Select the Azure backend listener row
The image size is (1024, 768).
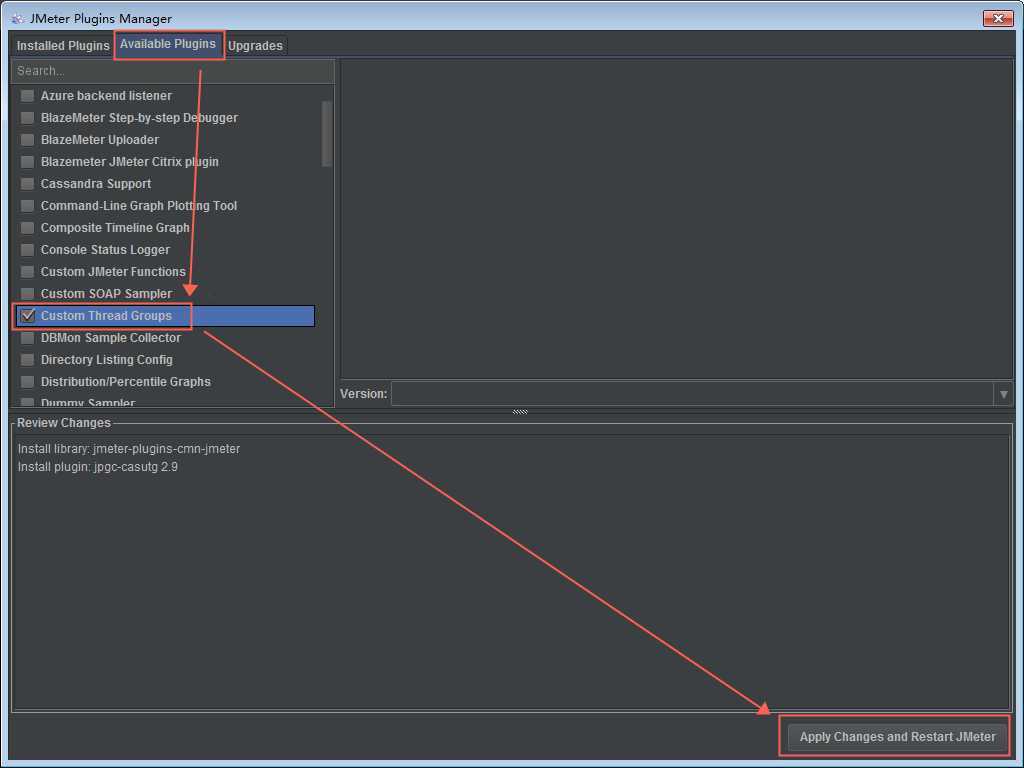point(166,96)
